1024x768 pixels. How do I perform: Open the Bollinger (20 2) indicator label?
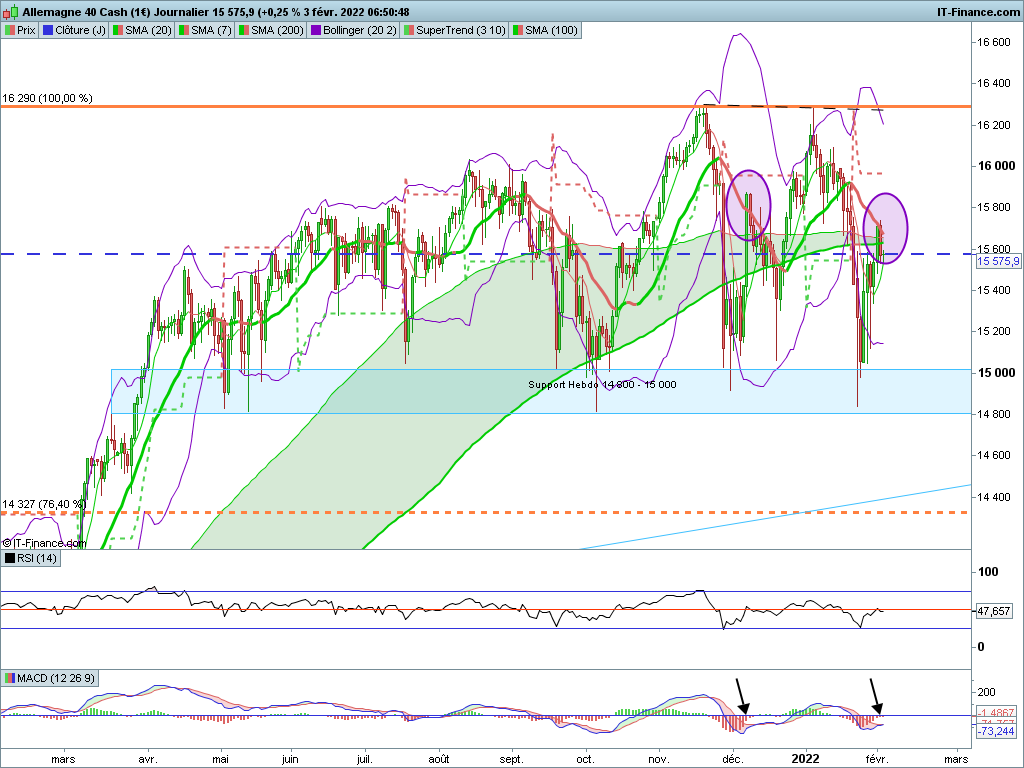pos(353,30)
